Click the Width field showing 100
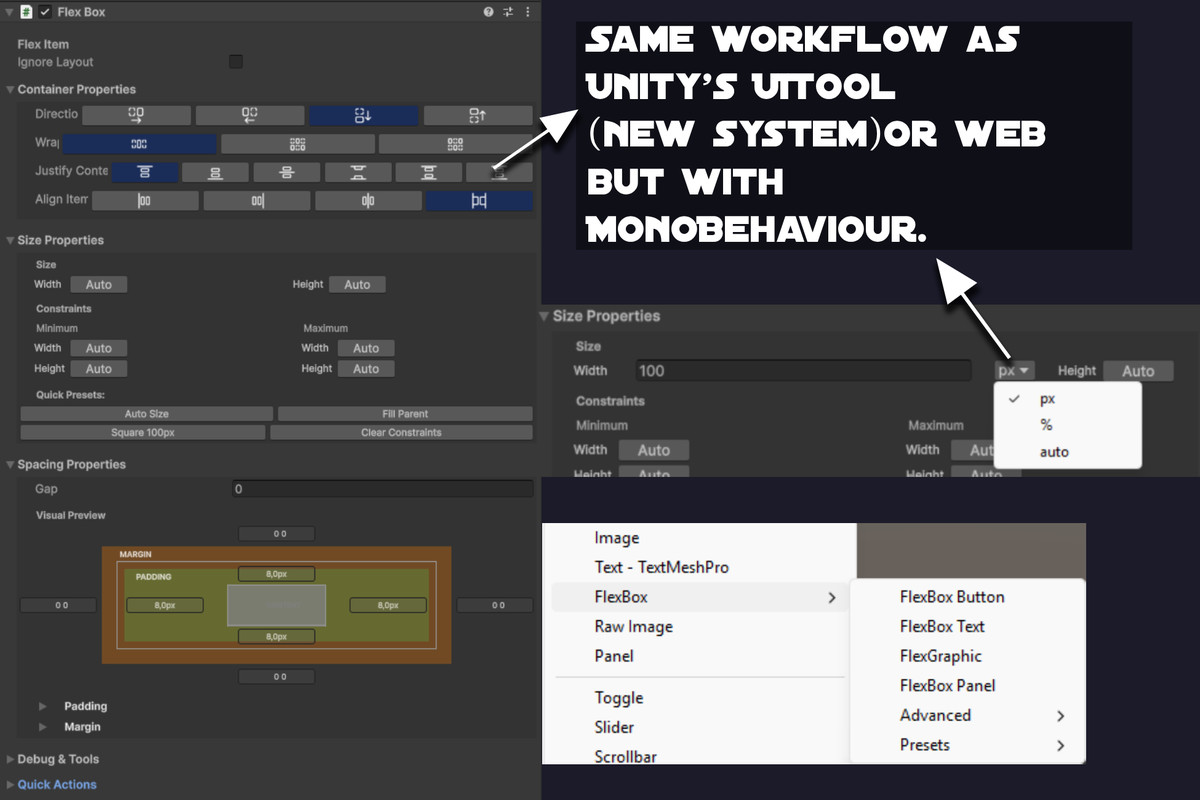Screen dimensions: 1200x800 coord(803,371)
